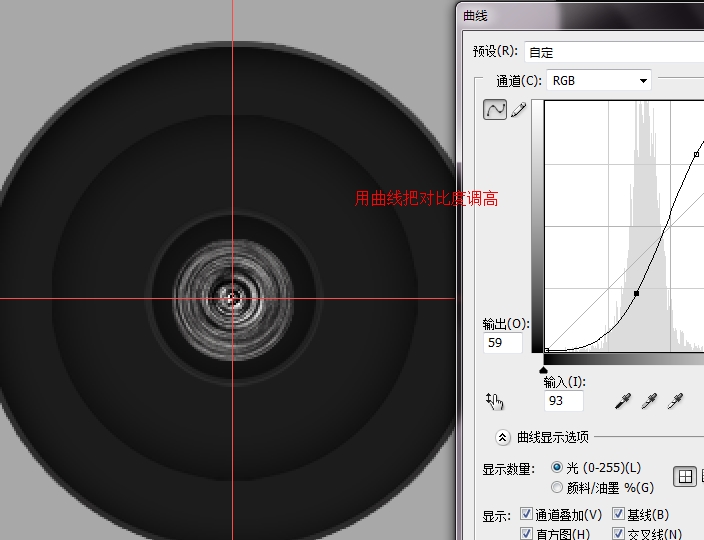Click the swirl center in the canvas
704x540 pixels.
(232, 297)
